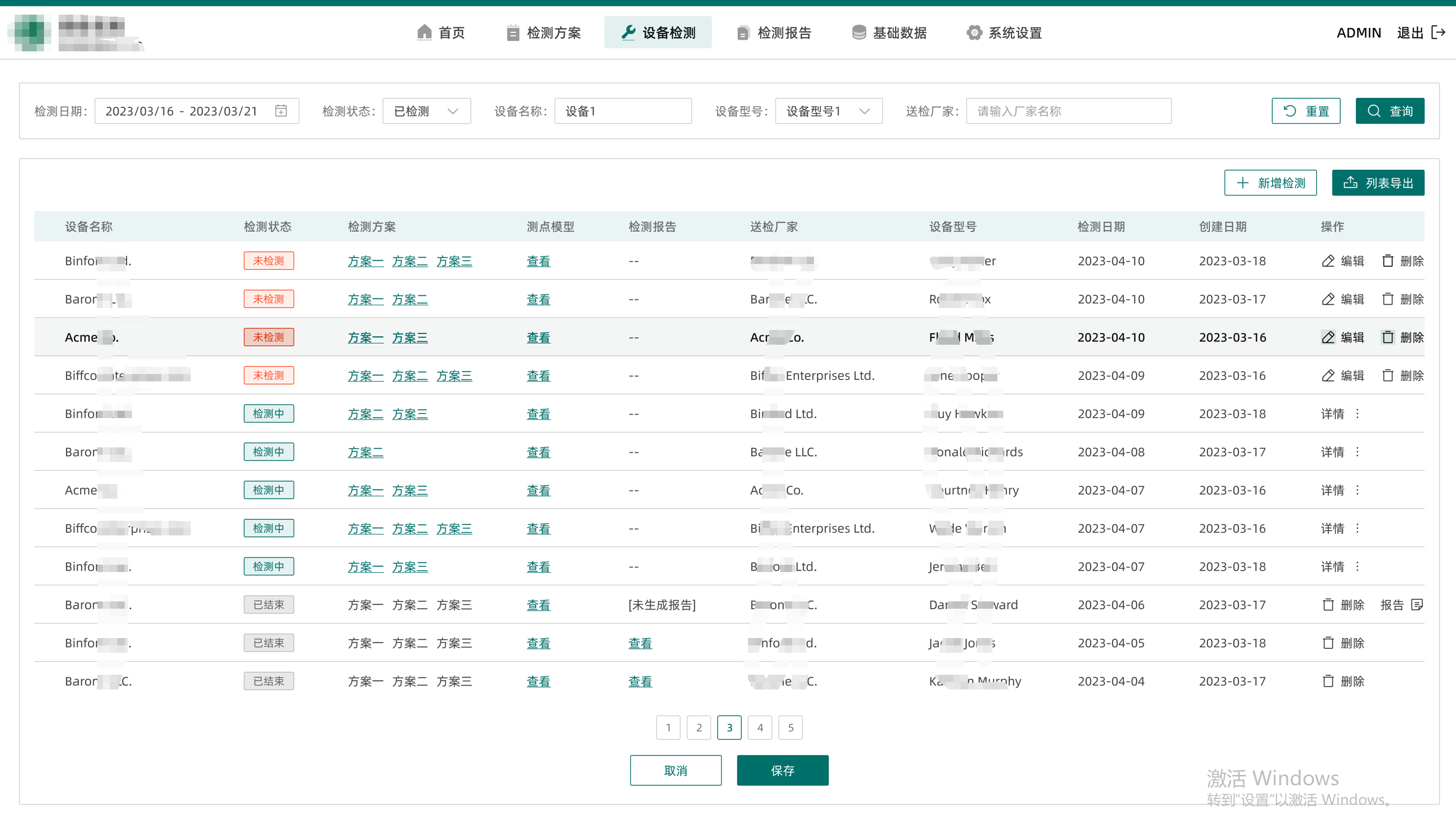Open 检测报告 tab

pos(774,33)
